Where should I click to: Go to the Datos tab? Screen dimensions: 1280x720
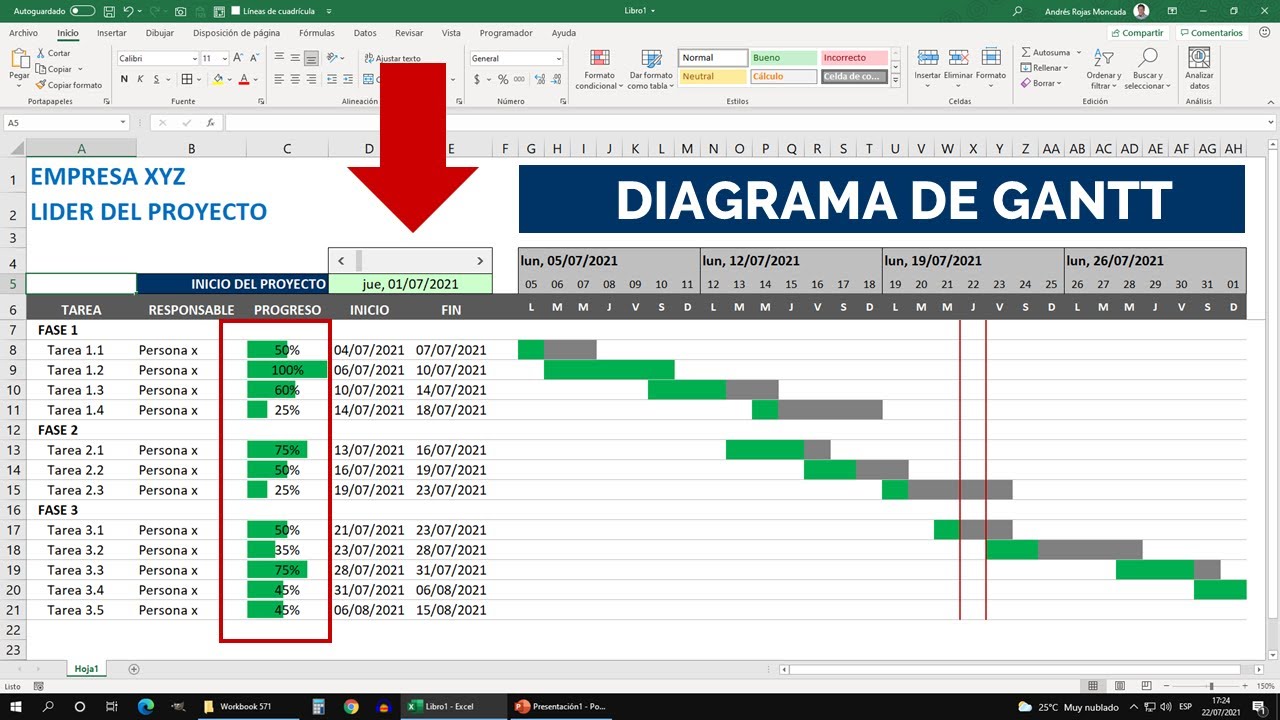(x=366, y=33)
